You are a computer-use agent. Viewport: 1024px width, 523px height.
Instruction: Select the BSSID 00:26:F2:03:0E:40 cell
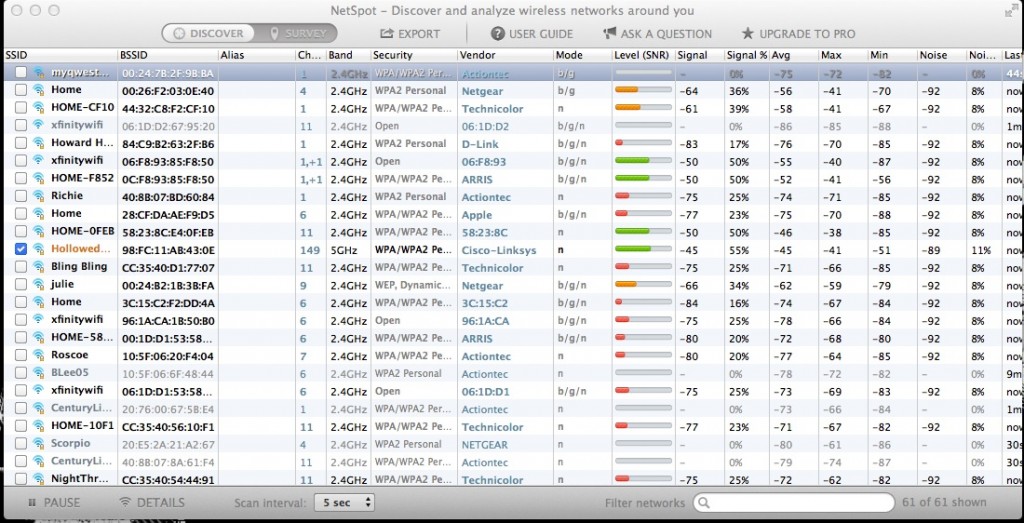tap(168, 91)
